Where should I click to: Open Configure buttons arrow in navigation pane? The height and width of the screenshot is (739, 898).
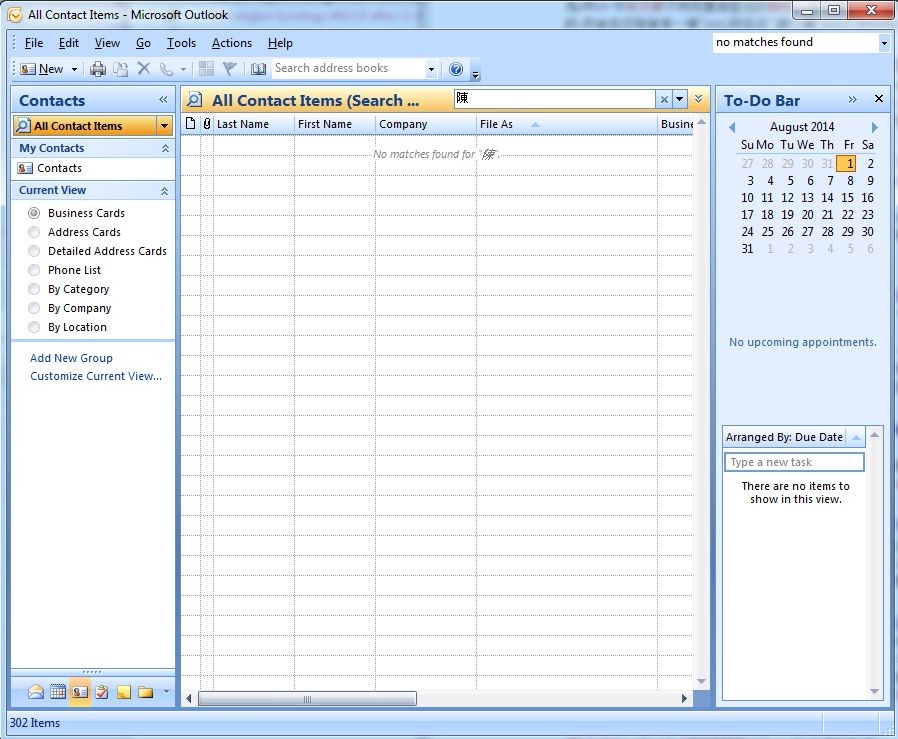coord(166,691)
